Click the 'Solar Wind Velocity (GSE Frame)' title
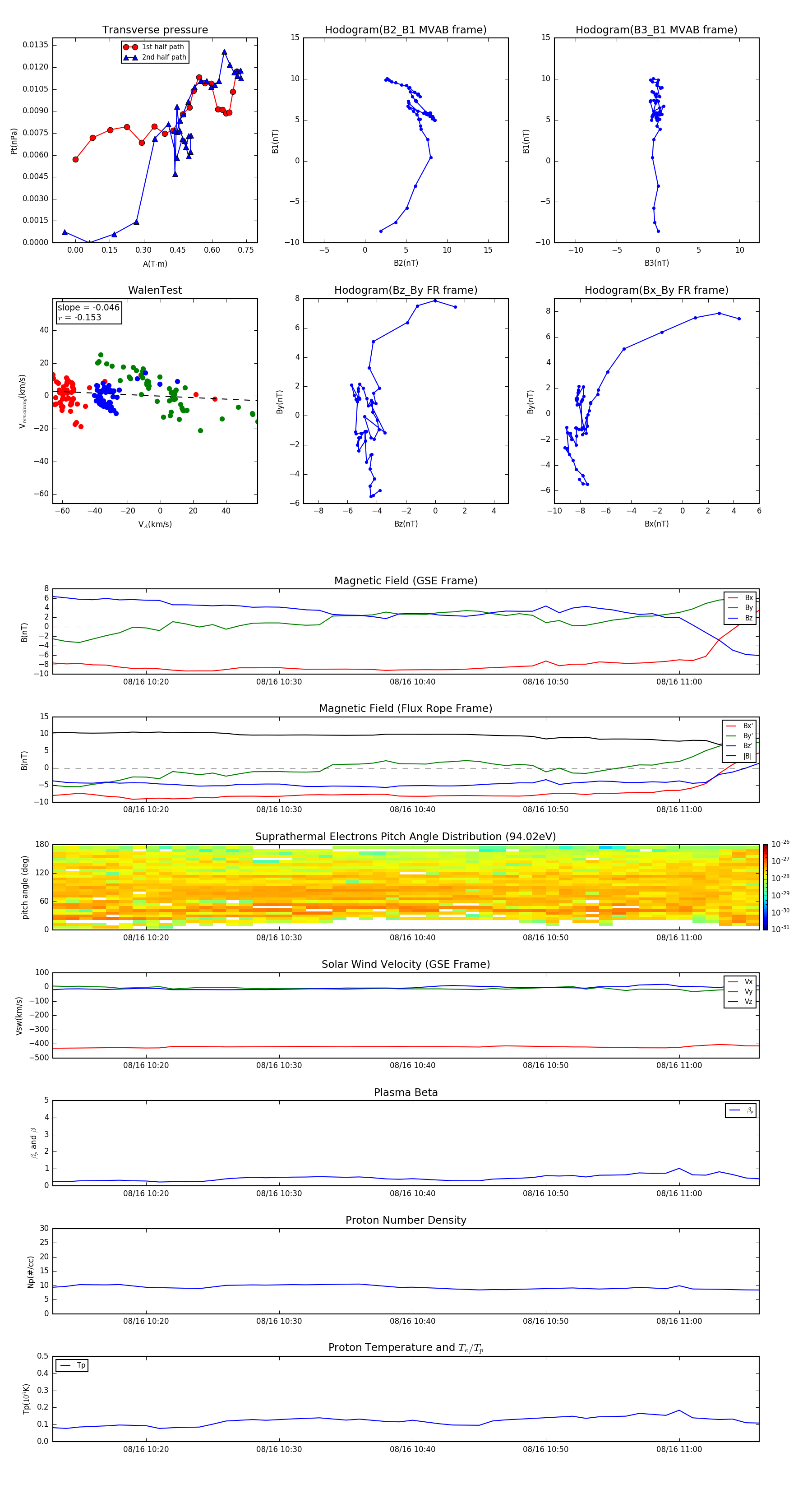Image resolution: width=812 pixels, height=1489 pixels. [x=406, y=965]
